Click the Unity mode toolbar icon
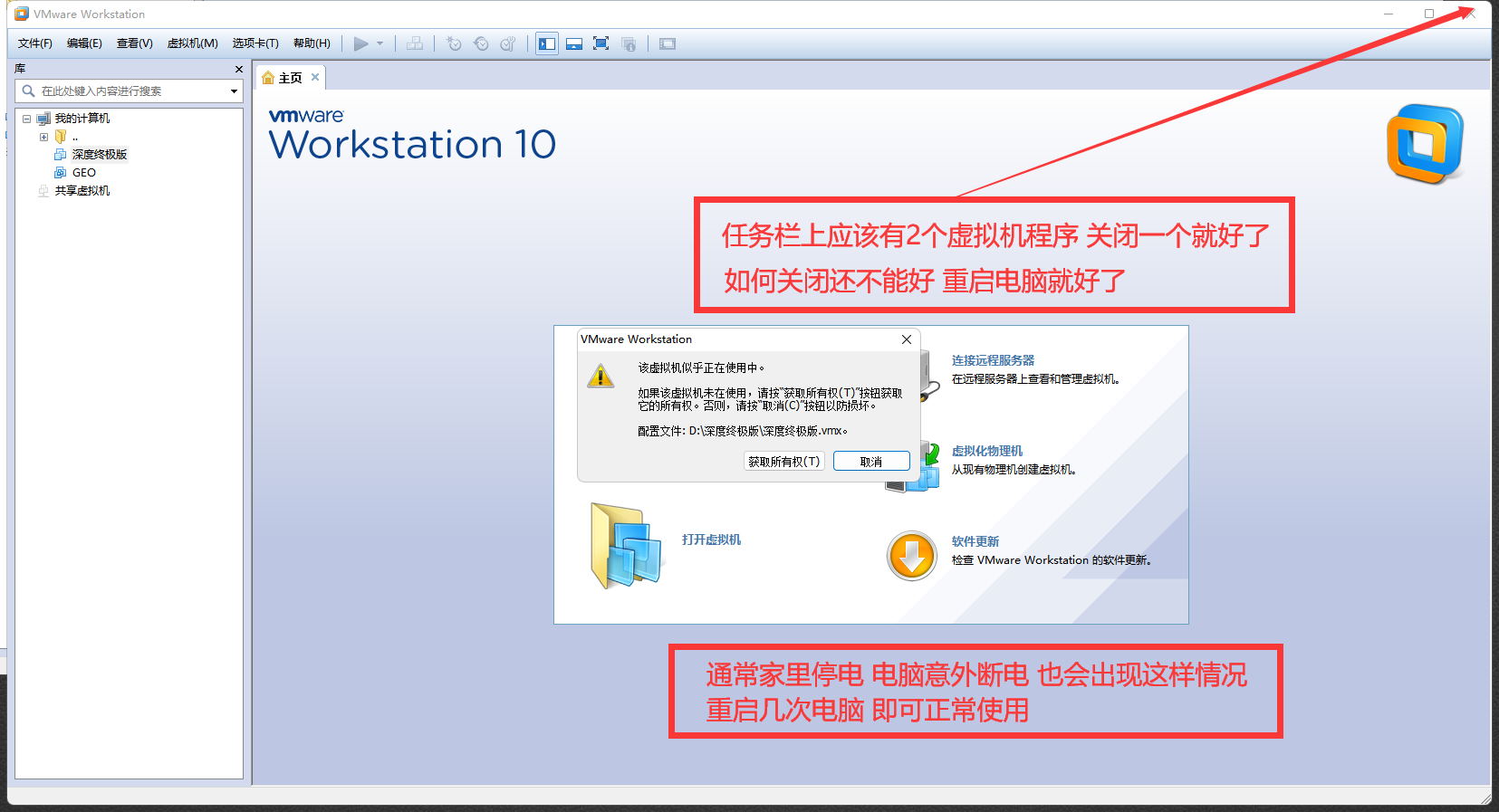Viewport: 1499px width, 812px height. [x=629, y=43]
